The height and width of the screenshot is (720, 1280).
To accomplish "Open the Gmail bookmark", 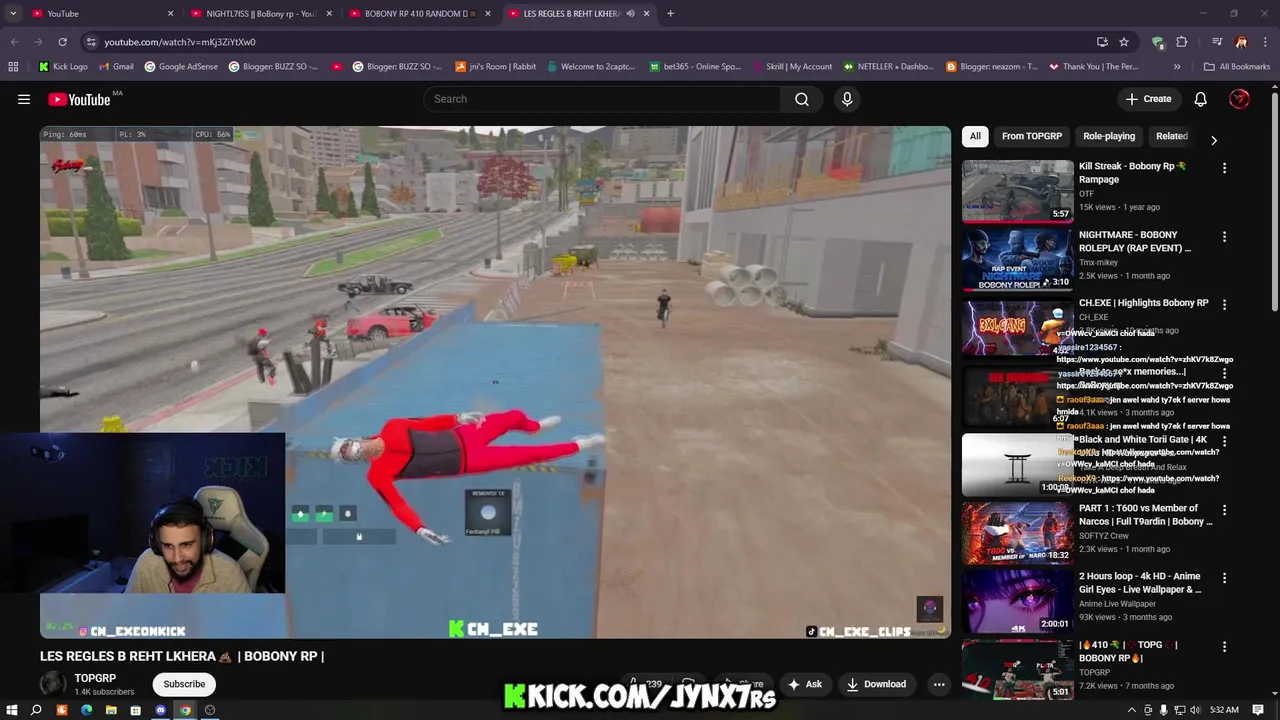I will click(x=116, y=67).
